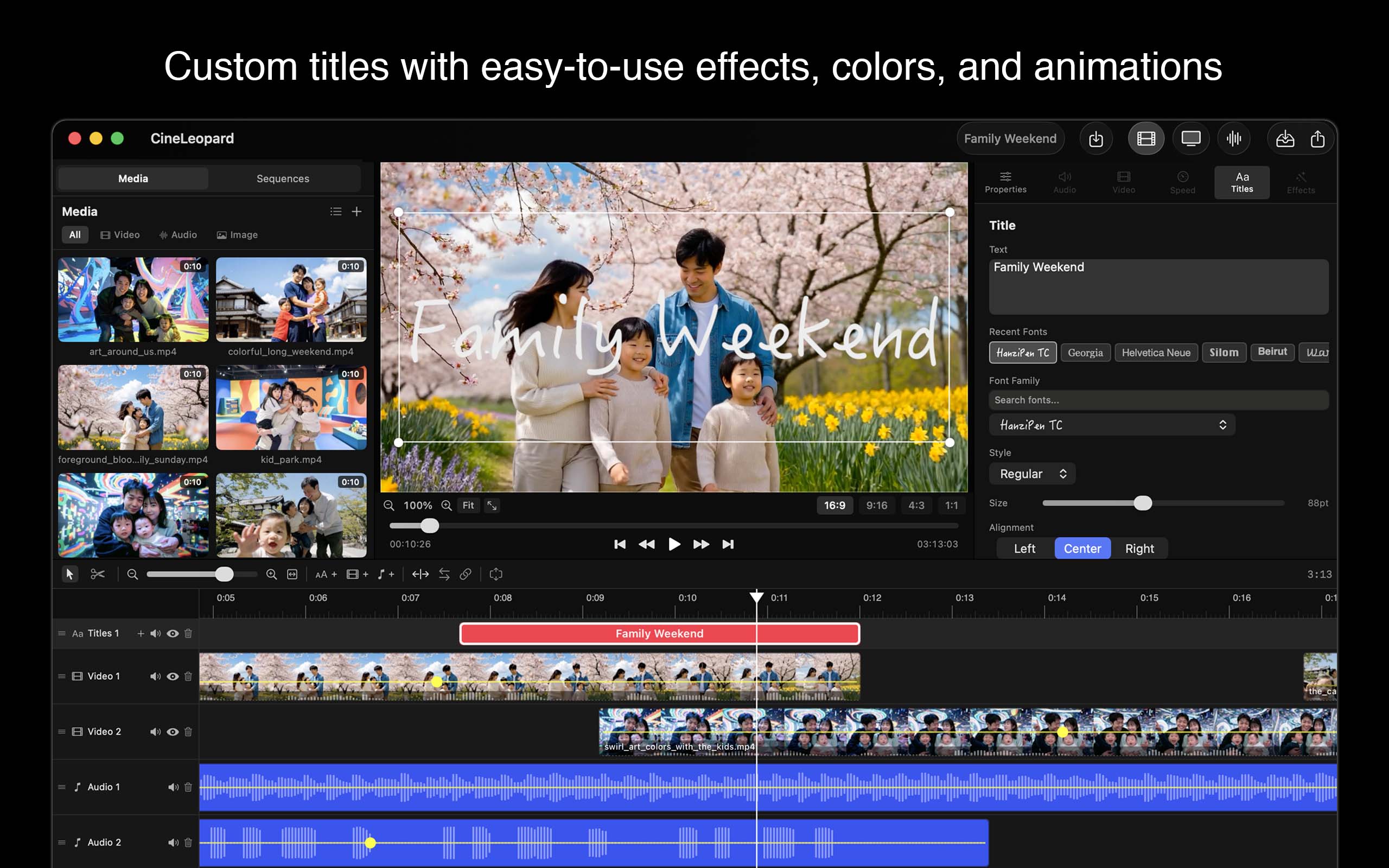Select the Audio filter tab in Media panel
Screen dimensions: 1389x868
[178, 234]
